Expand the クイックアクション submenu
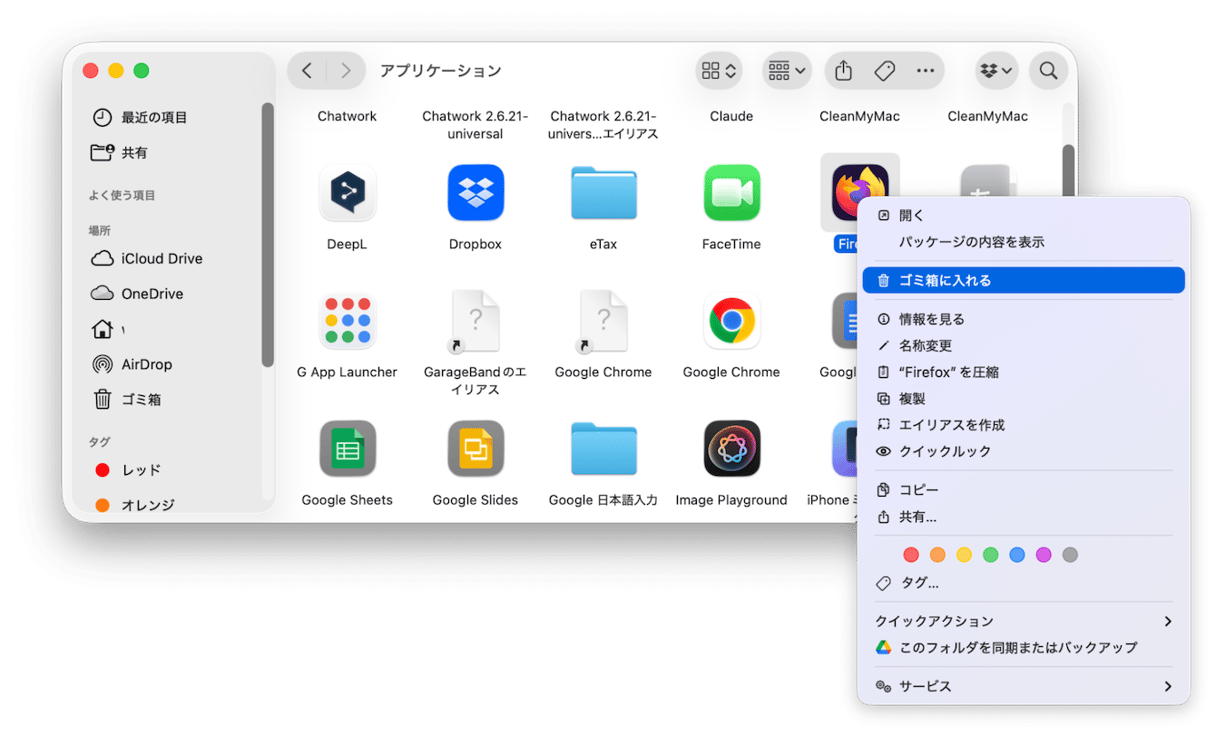 1023,620
